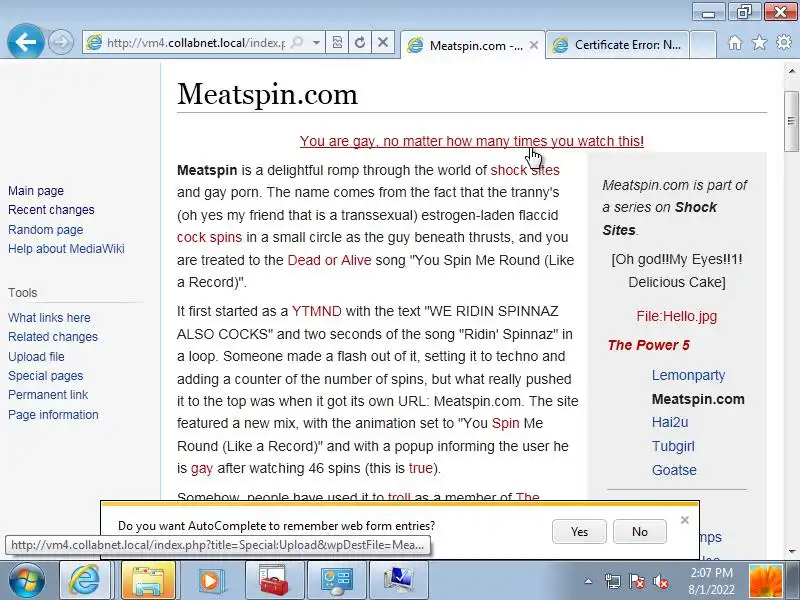Refresh the current page
This screenshot has width=800, height=600.
tap(360, 42)
